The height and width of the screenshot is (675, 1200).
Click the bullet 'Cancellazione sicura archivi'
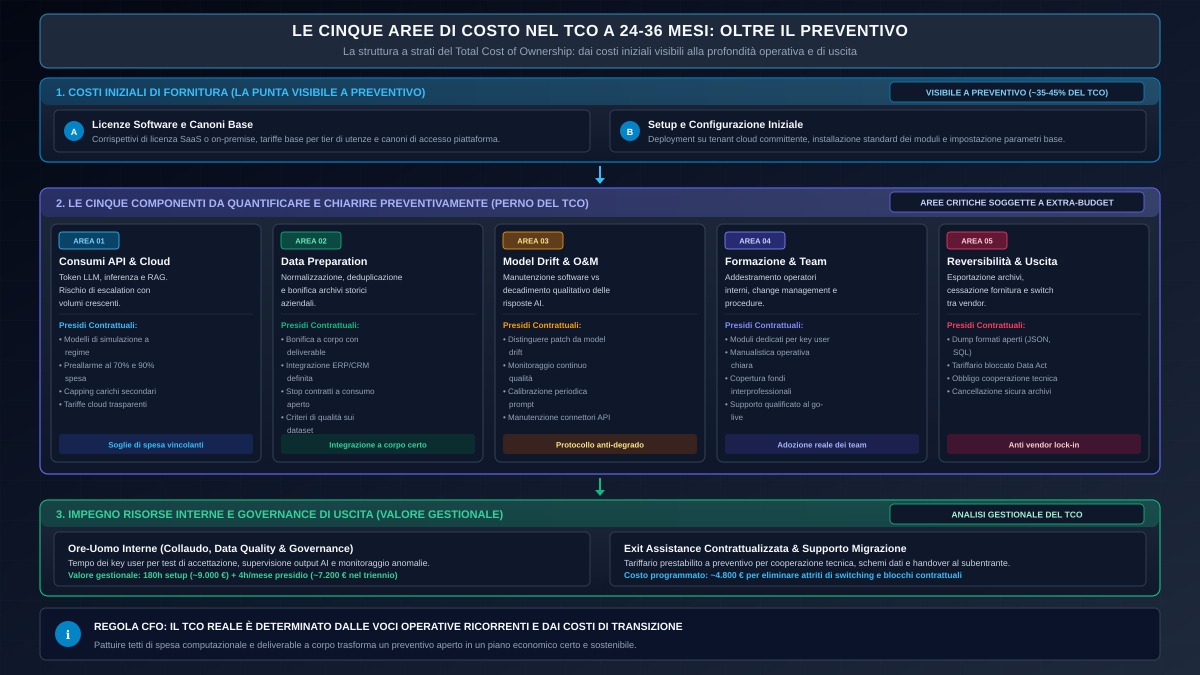coord(997,391)
